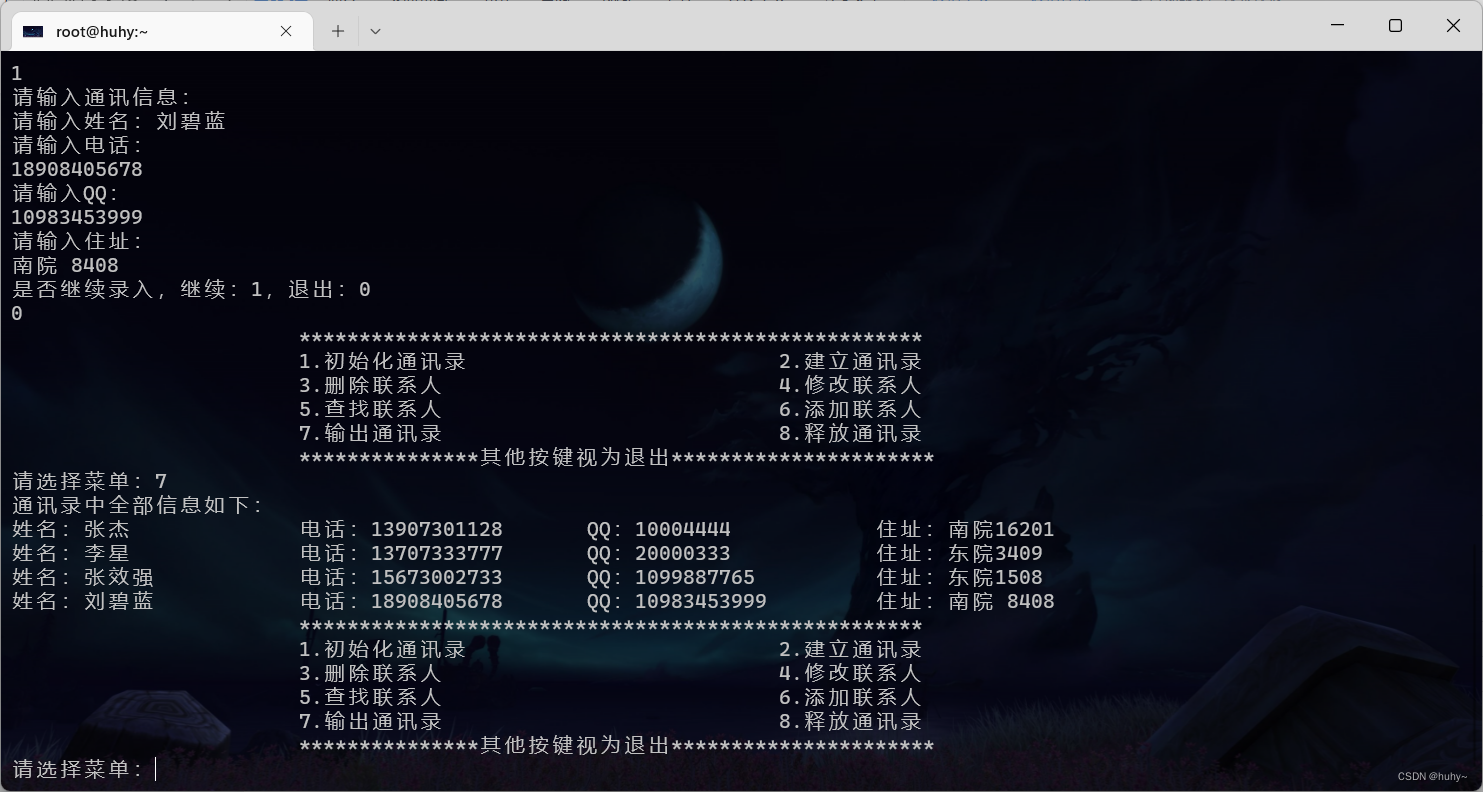Click lower menu item 2.建立通讯录

click(850, 649)
